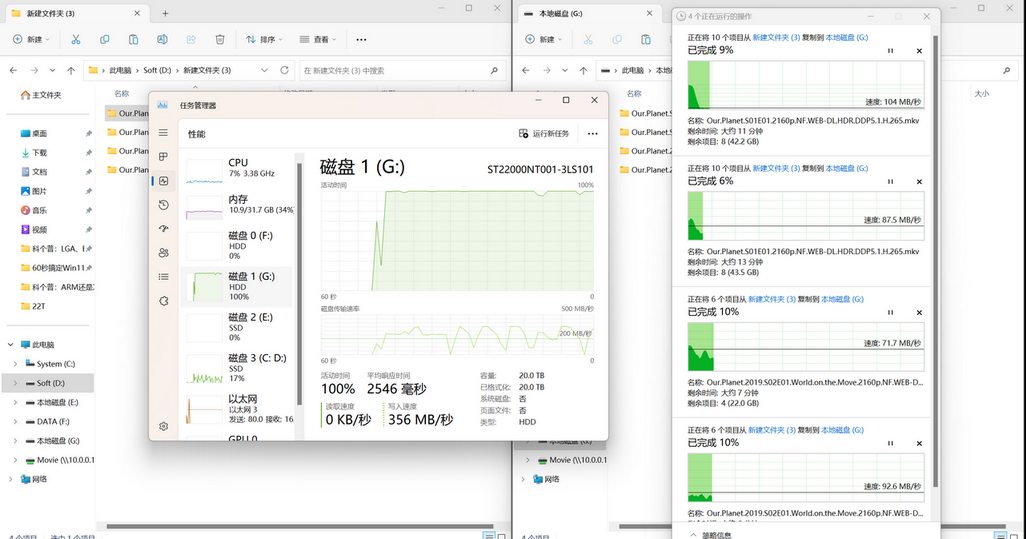Viewport: 1026px width, 539px height.
Task: Switch to 本地磁盘 (G:) tab in right window
Action: (x=589, y=13)
